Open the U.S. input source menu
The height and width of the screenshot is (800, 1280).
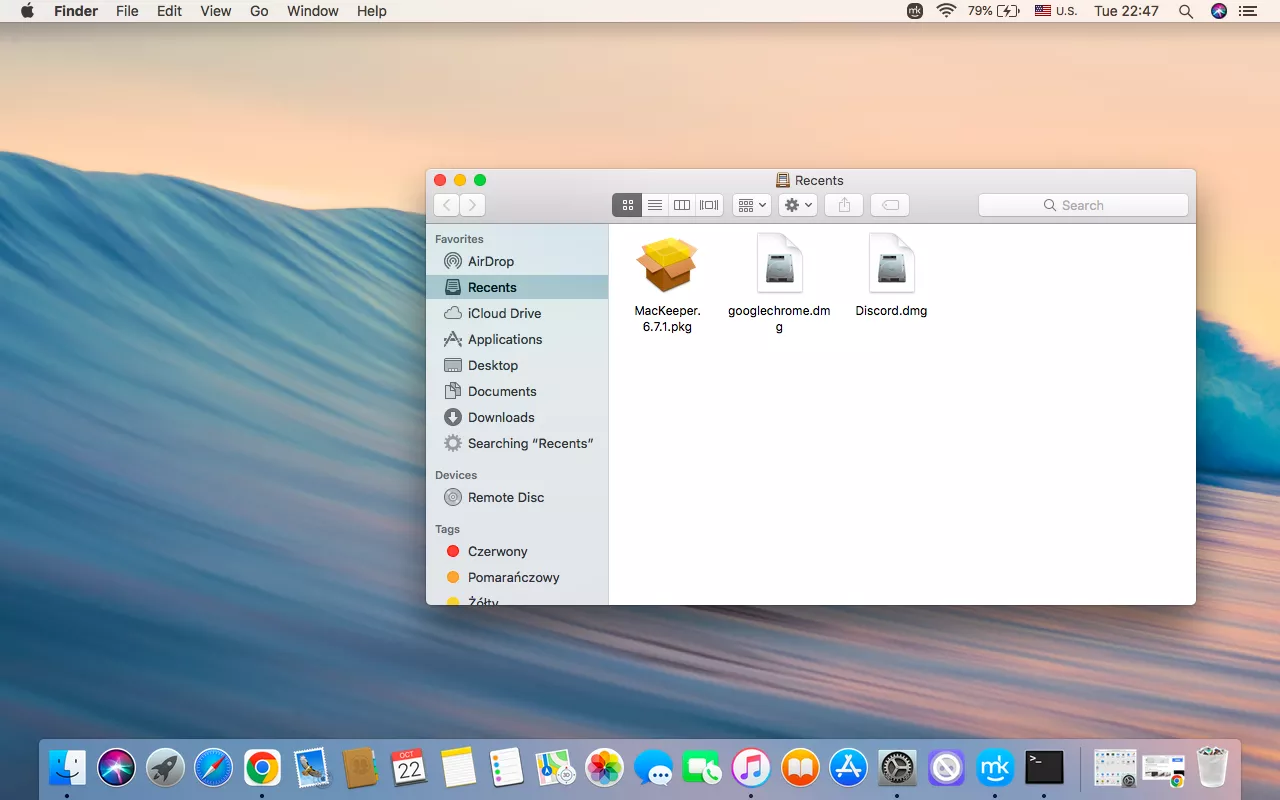tap(1056, 11)
